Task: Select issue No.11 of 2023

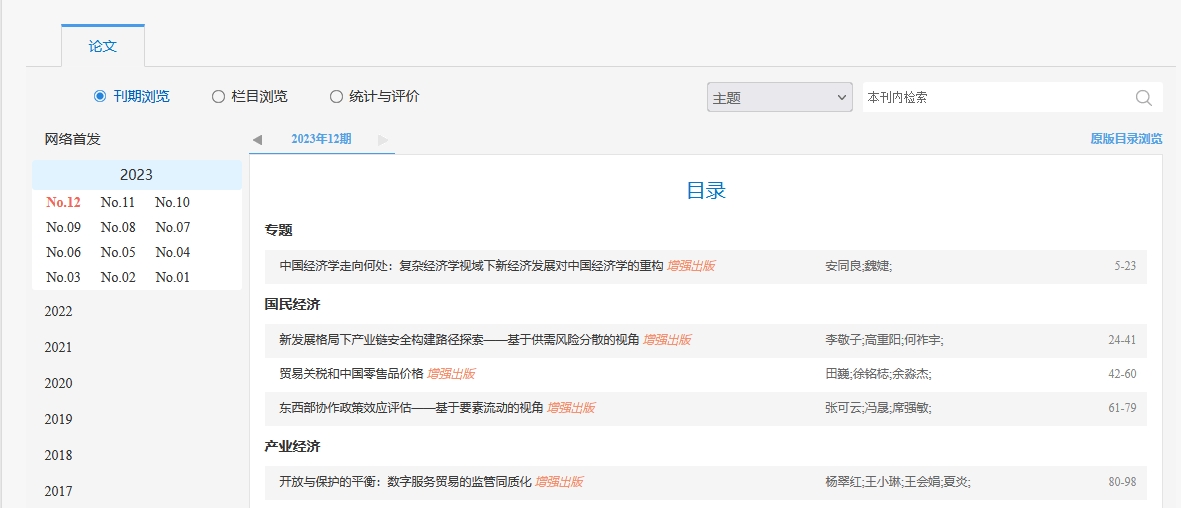Action: click(x=118, y=202)
